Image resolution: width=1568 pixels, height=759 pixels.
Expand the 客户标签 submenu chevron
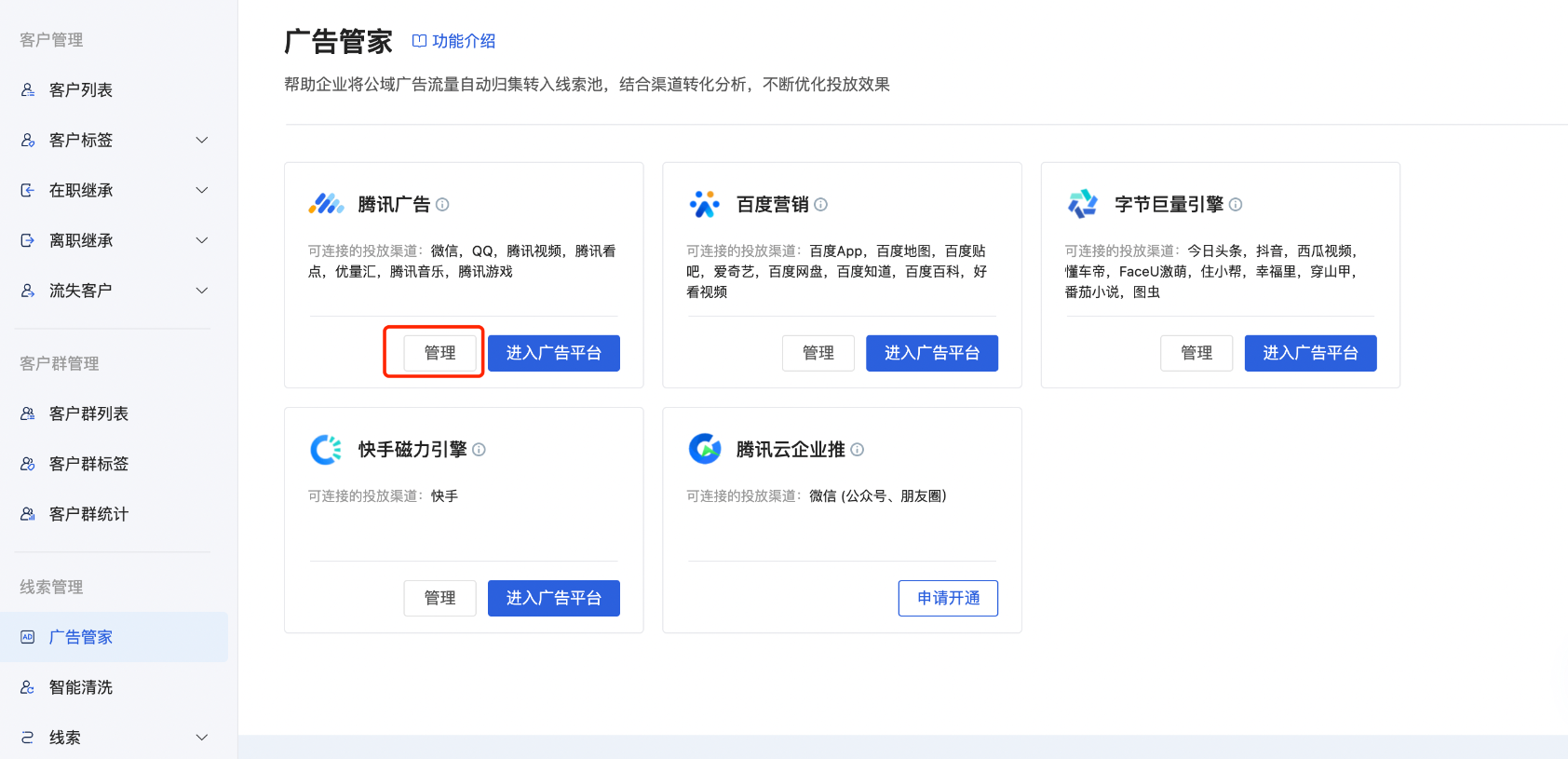point(202,140)
